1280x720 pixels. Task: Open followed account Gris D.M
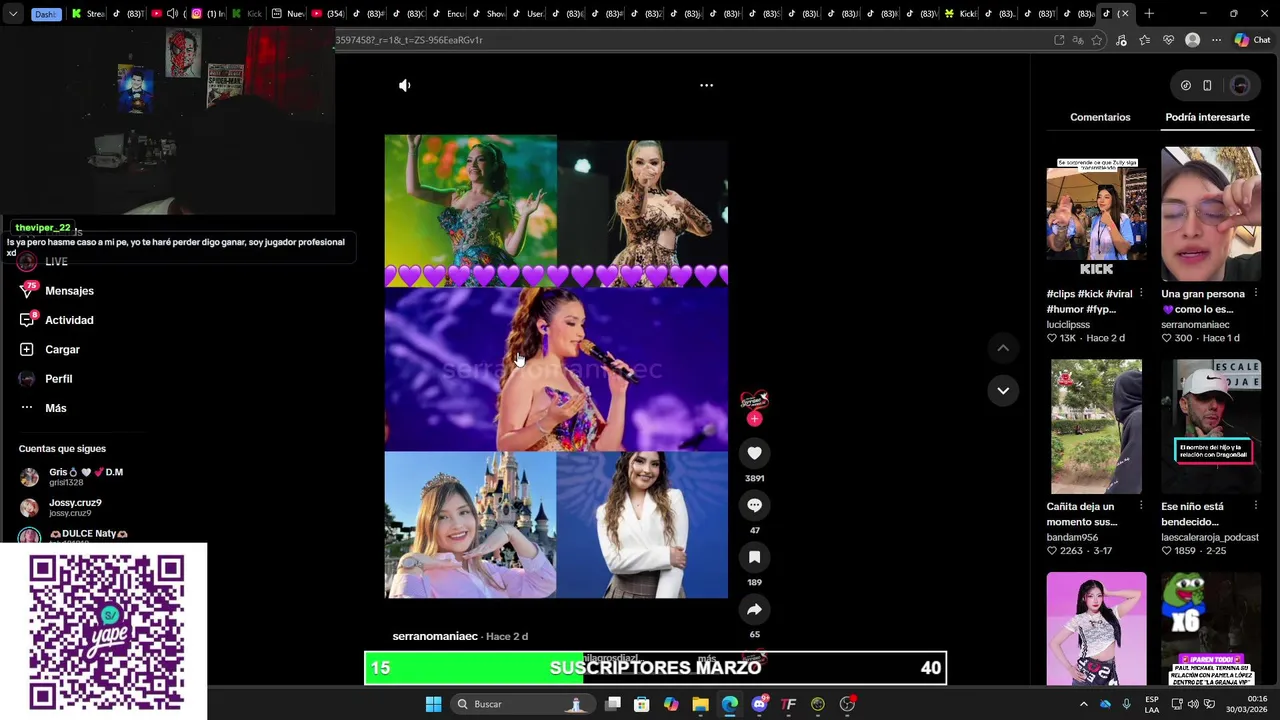tap(86, 477)
